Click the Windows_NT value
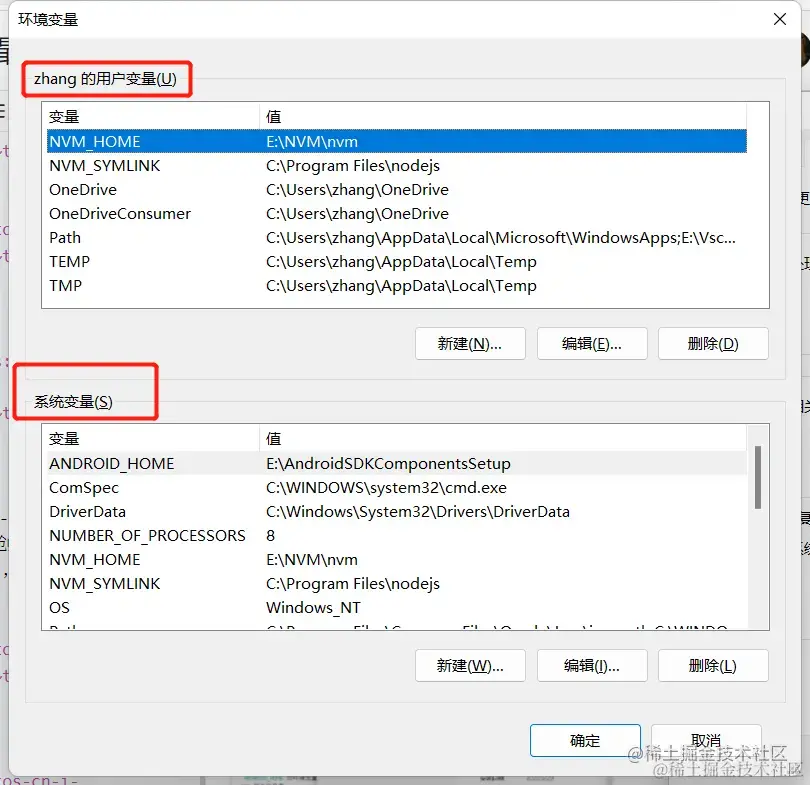Screen dimensions: 810x785 pyautogui.click(x=314, y=607)
